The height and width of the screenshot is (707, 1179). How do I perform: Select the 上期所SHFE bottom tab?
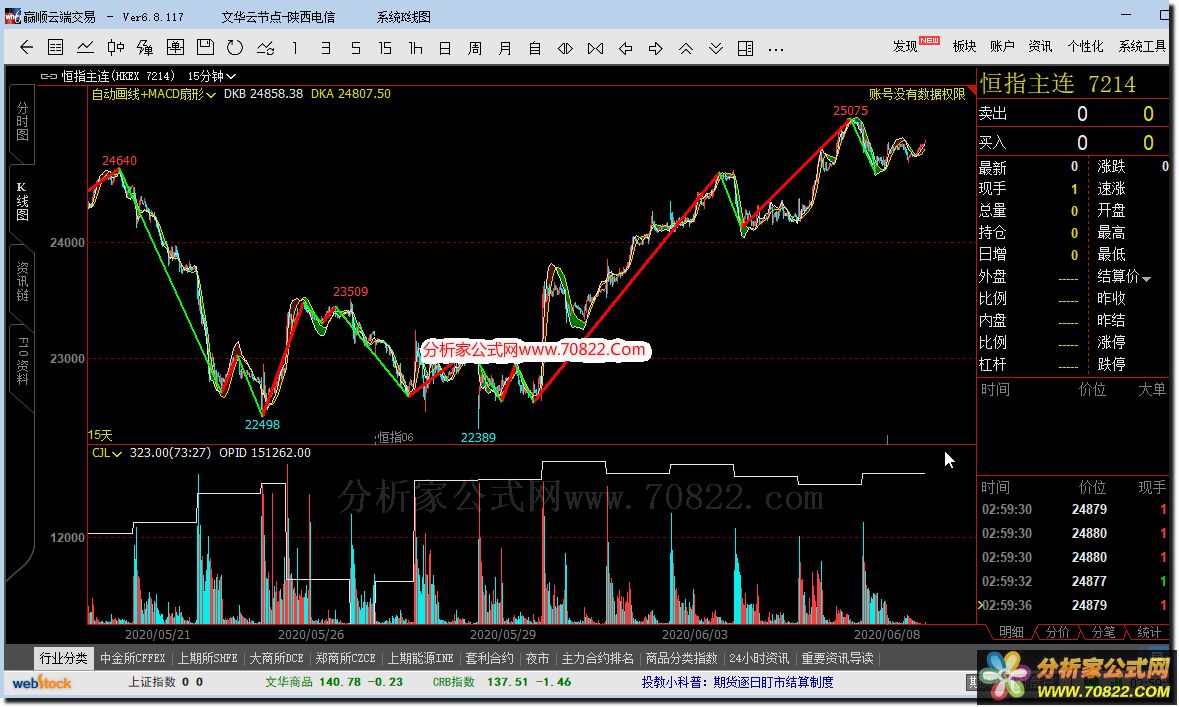pyautogui.click(x=208, y=658)
